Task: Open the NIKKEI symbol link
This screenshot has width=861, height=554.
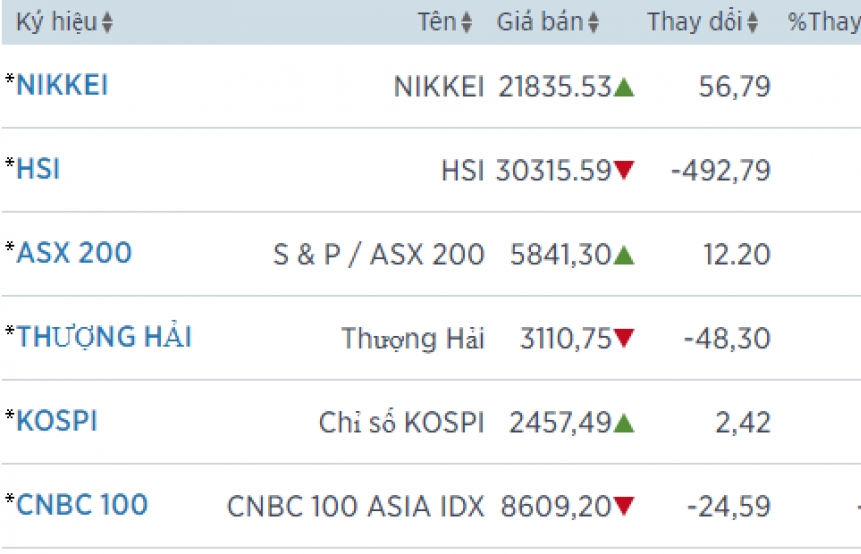Action: [62, 86]
